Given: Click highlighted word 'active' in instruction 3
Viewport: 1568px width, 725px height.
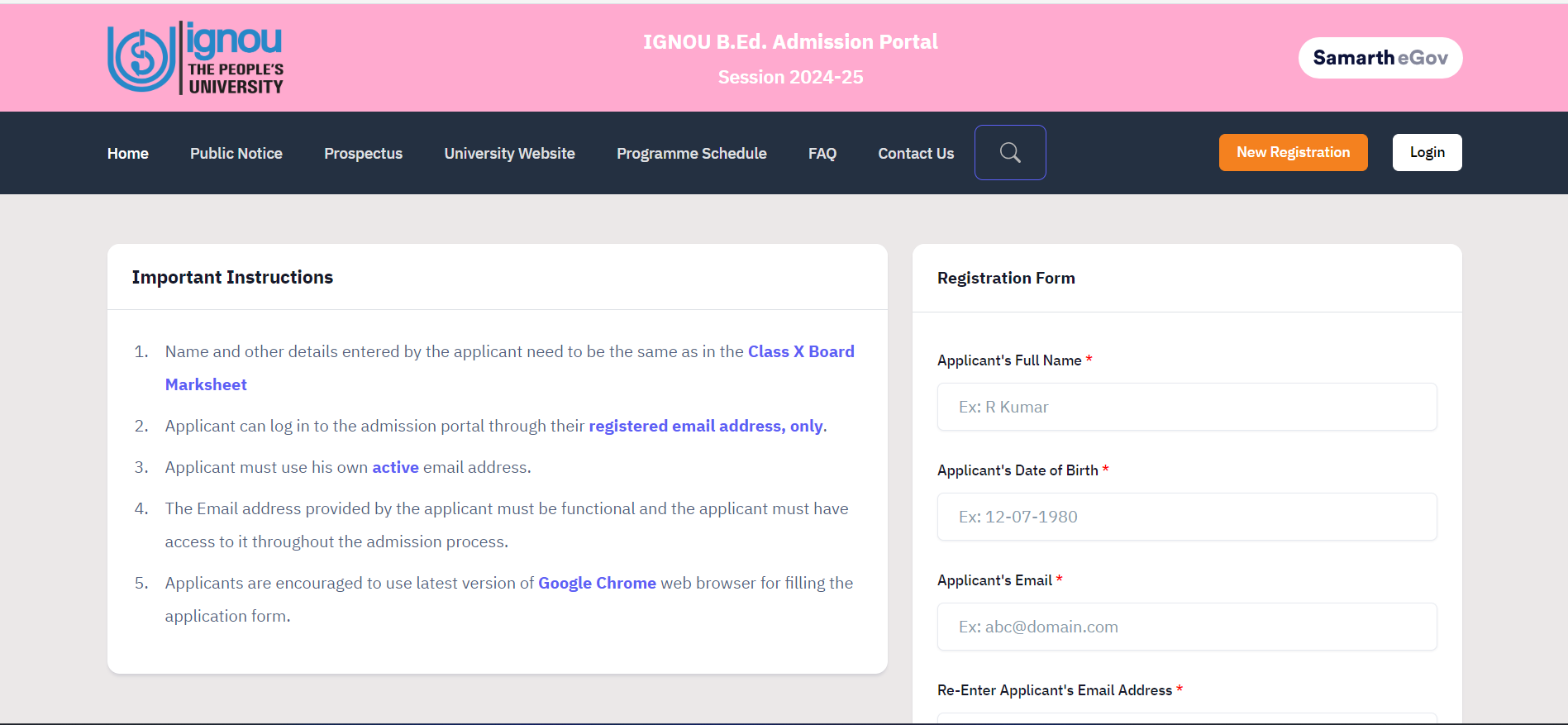Looking at the screenshot, I should click(395, 467).
